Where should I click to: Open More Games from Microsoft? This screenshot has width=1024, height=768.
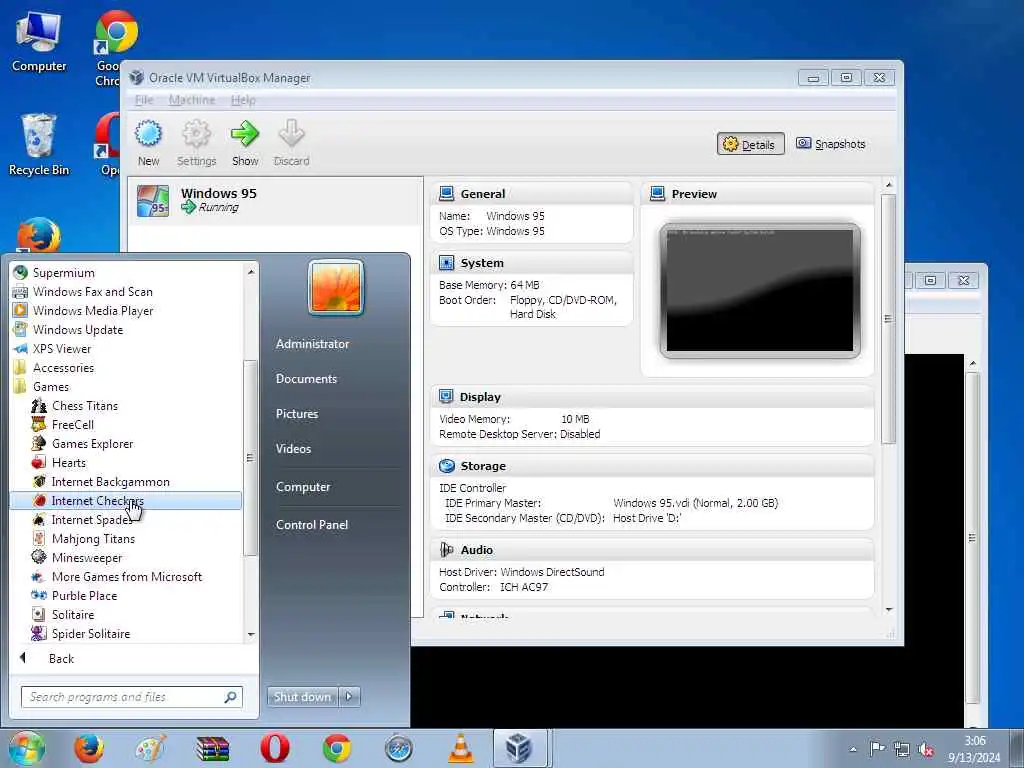point(127,577)
